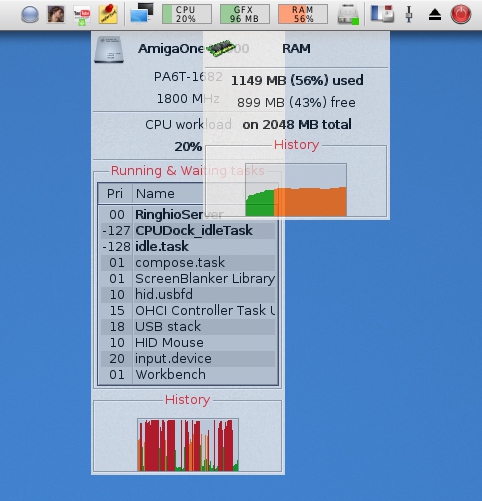Viewport: 482px width, 501px height.
Task: Click the blue and white window icon
Action: [383, 14]
